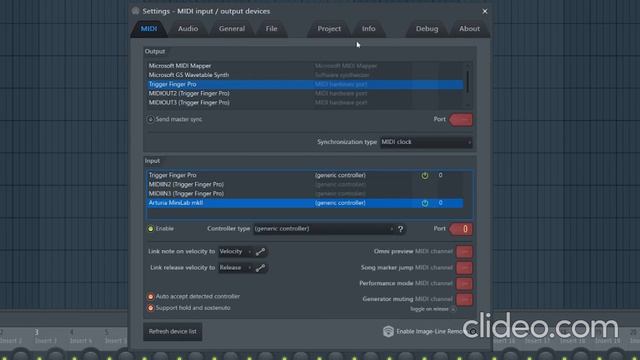Screen dimensions: 640x360
Task: Select Trigger Finger Pro input device
Action: click(x=305, y=175)
